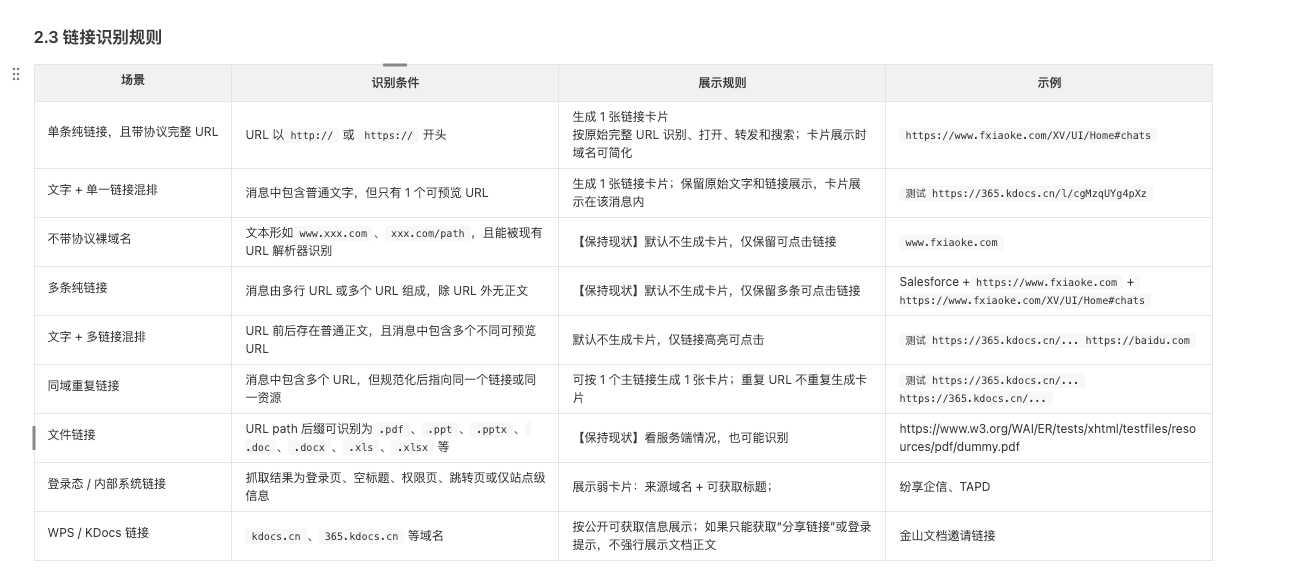The height and width of the screenshot is (574, 1312).
Task: Select the column handle bar above 识别条件
Action: click(395, 64)
